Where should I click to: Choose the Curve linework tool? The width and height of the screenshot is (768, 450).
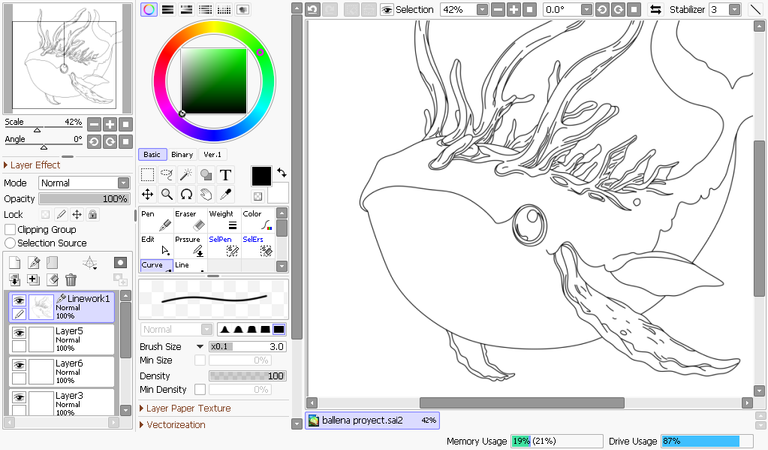[156, 265]
